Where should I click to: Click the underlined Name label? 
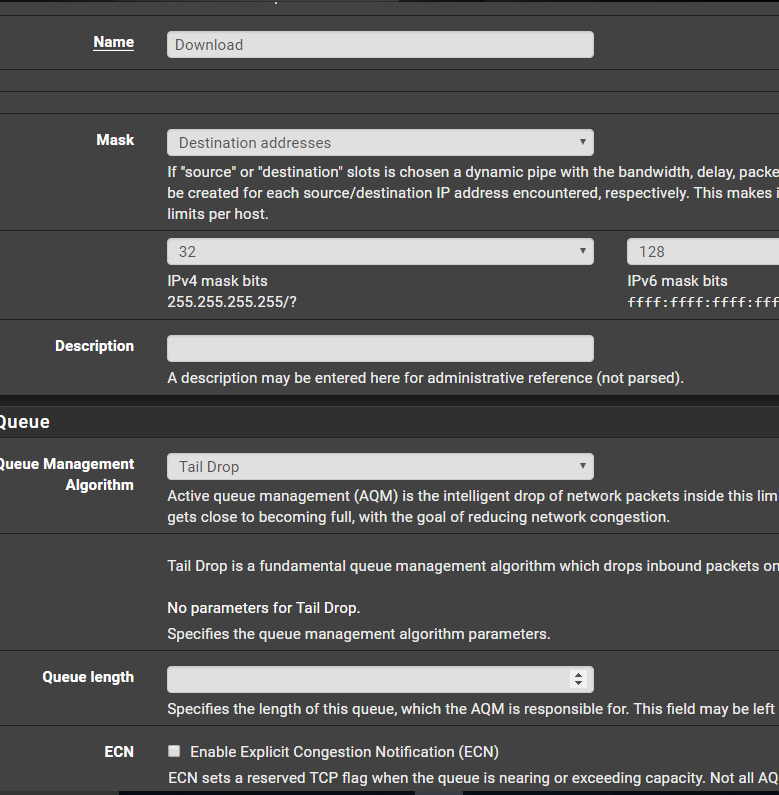[x=113, y=42]
